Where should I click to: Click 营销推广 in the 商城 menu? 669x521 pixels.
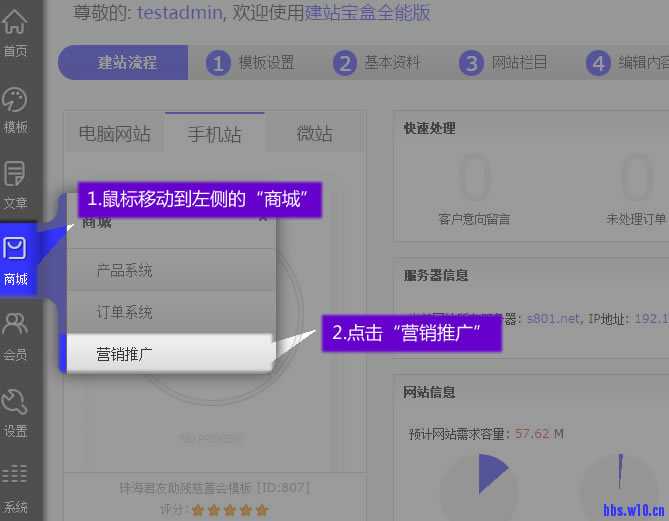[125, 353]
